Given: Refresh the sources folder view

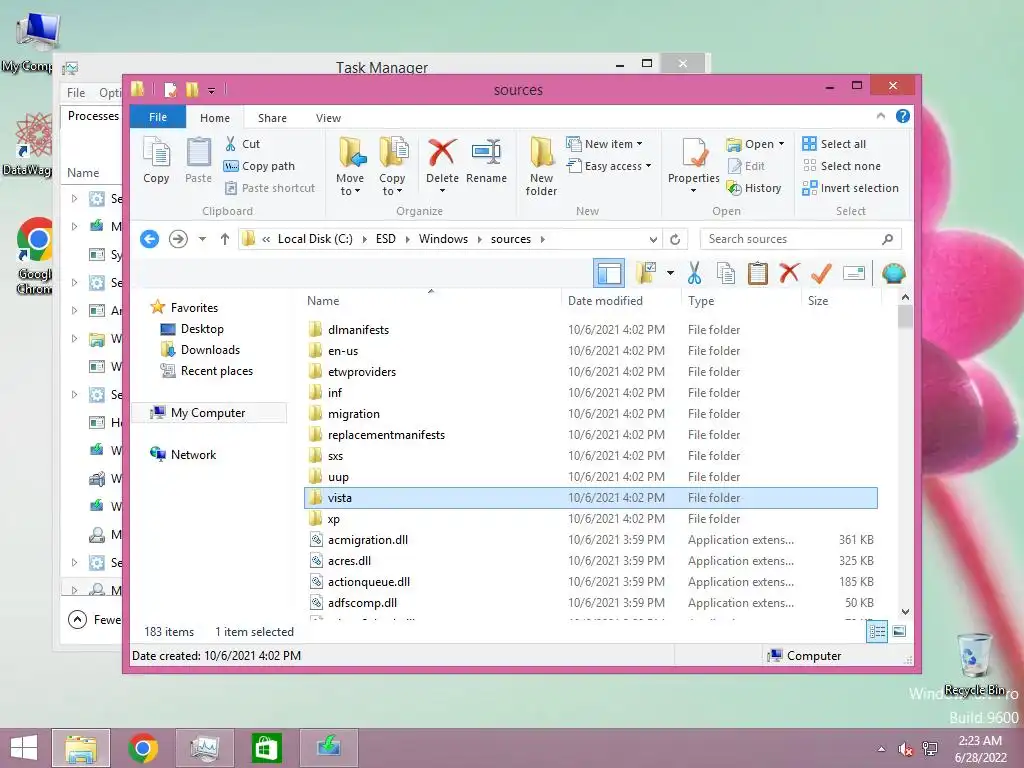Looking at the screenshot, I should [675, 239].
